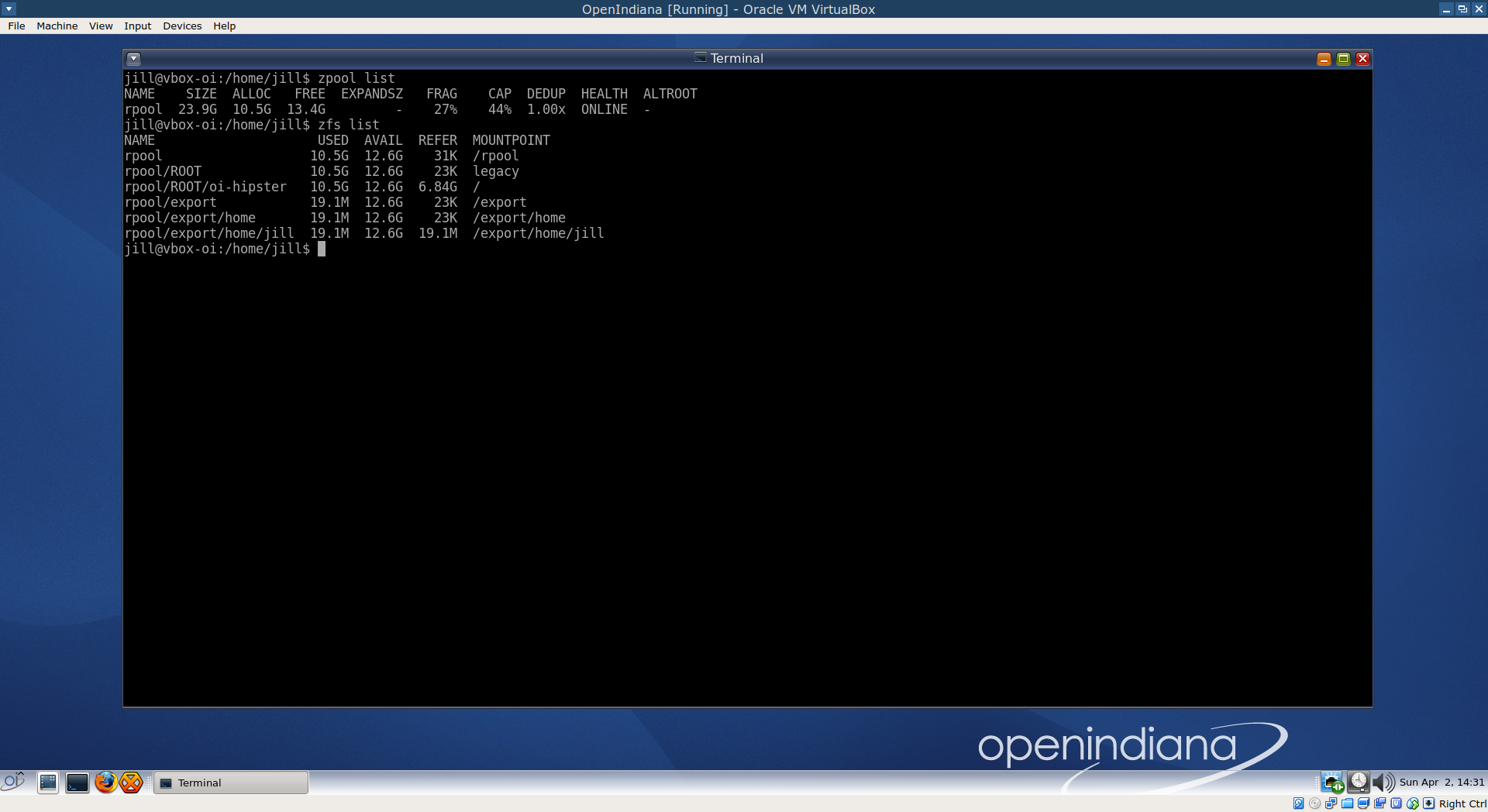Click the Right Ctrl host key label
This screenshot has height=812, width=1488.
pos(1462,804)
